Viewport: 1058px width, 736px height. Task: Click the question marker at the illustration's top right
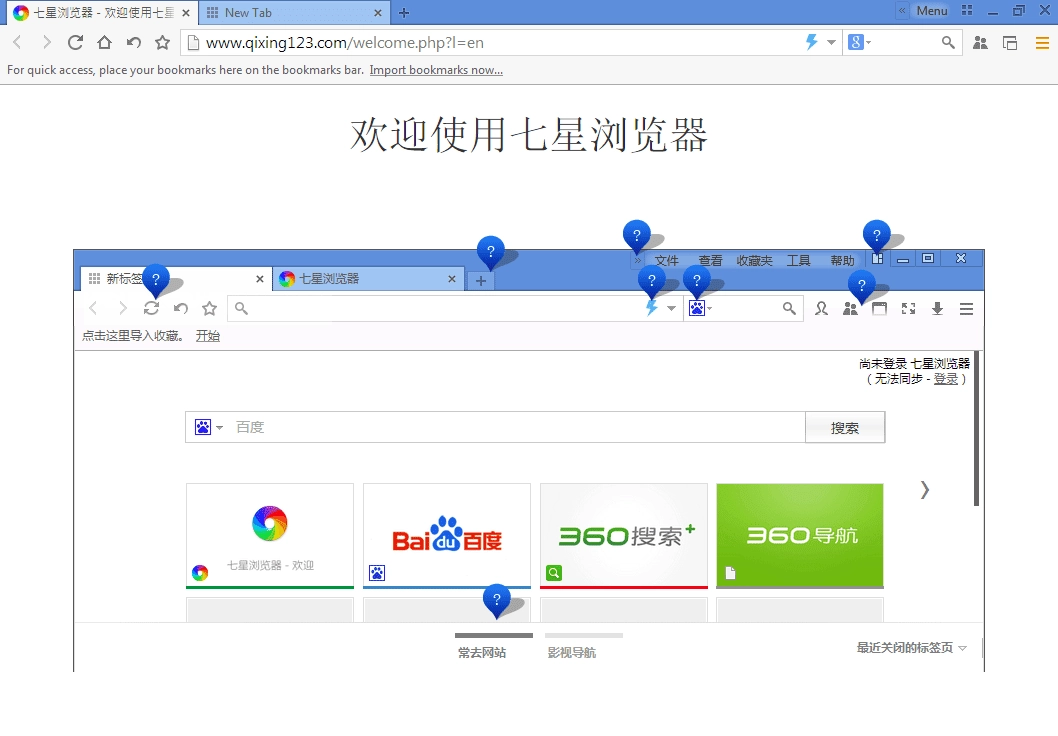coord(876,236)
